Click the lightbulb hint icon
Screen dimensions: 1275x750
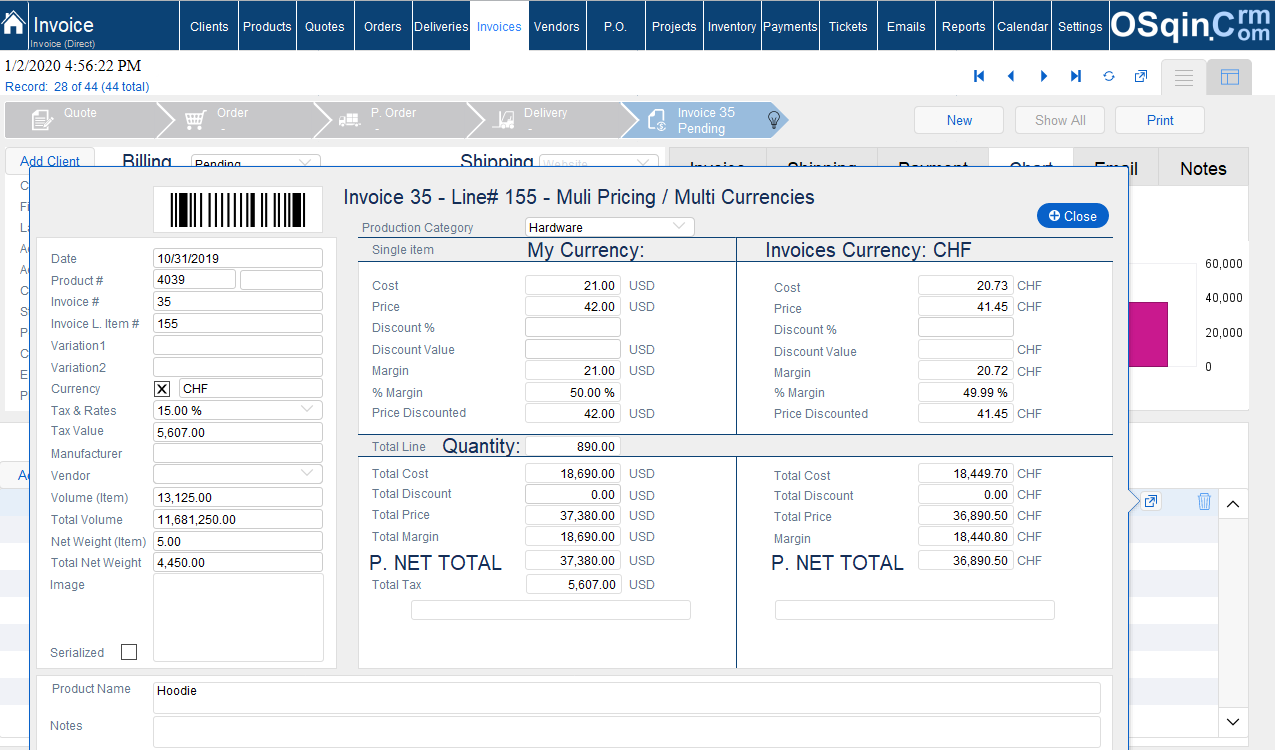pos(773,119)
